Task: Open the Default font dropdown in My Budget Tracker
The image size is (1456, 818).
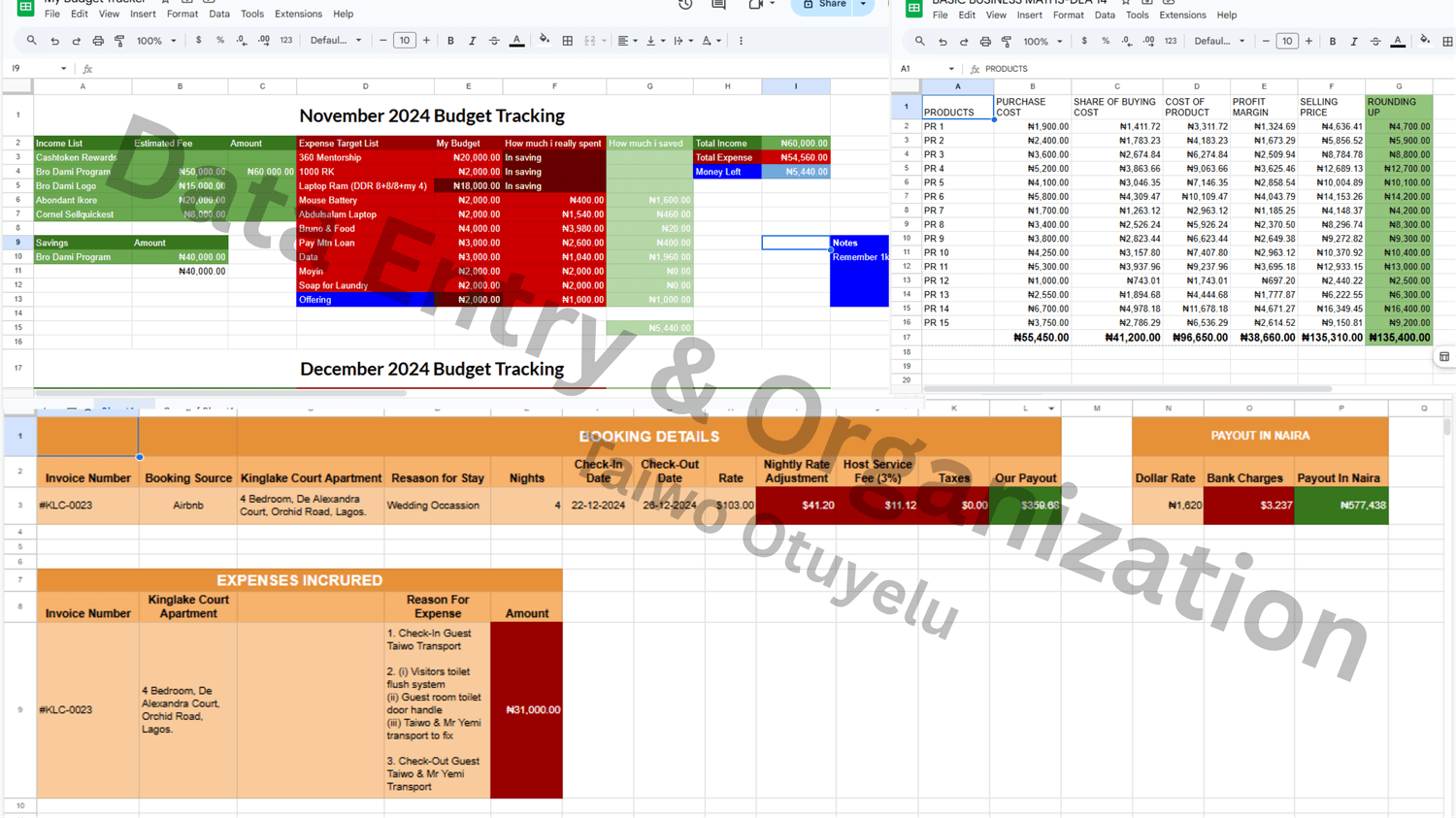Action: pos(336,41)
